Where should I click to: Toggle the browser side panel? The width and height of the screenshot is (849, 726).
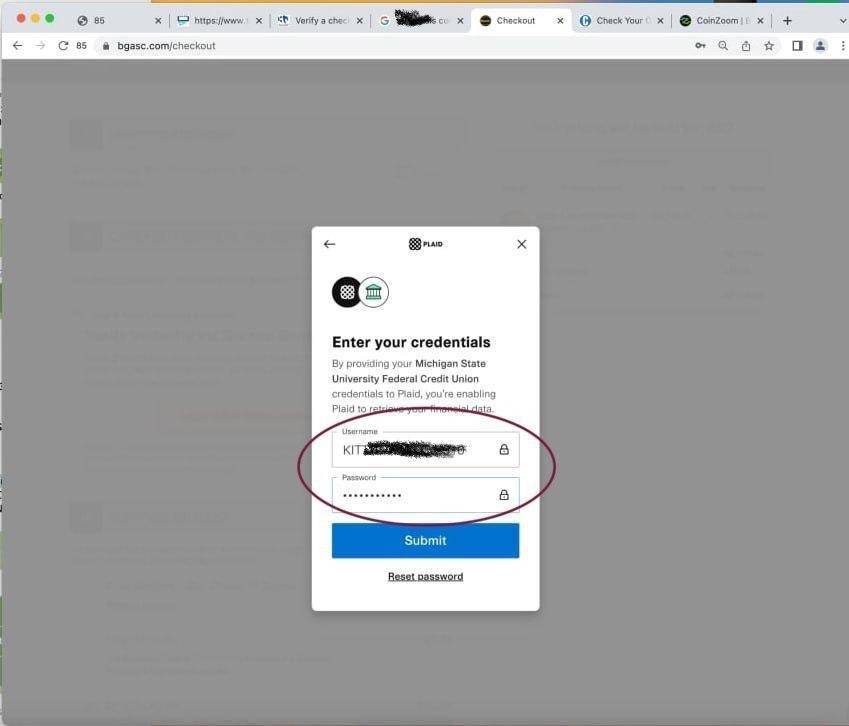point(797,46)
